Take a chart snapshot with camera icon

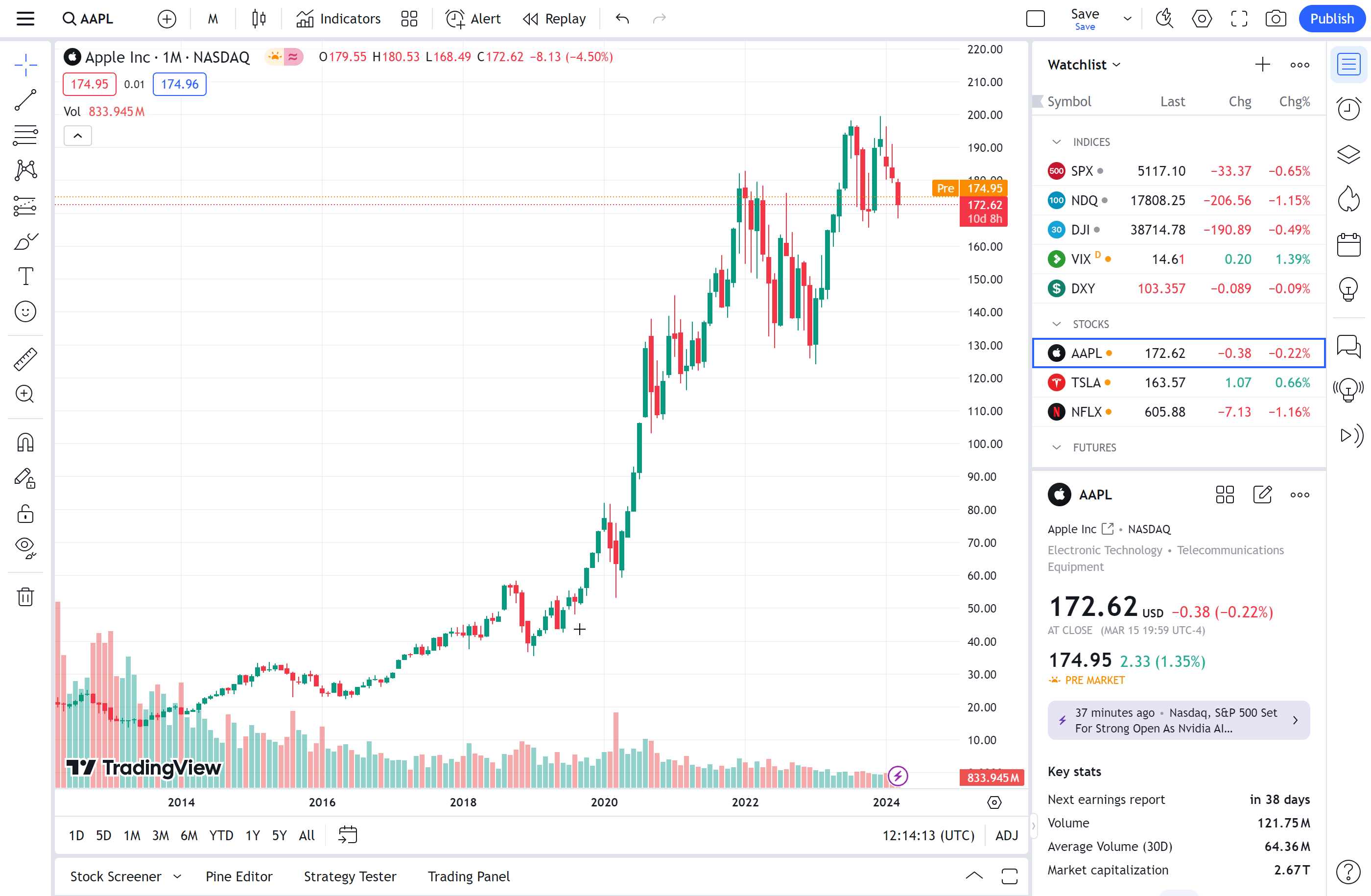pos(1276,19)
